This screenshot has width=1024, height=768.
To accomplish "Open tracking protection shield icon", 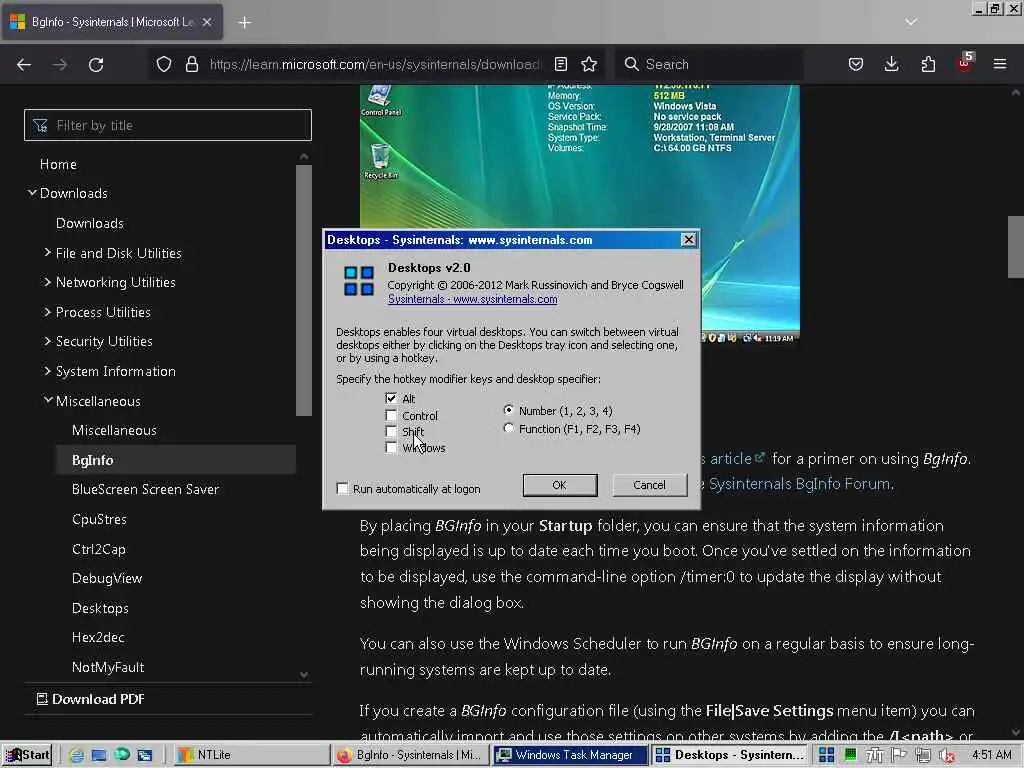I will click(164, 64).
